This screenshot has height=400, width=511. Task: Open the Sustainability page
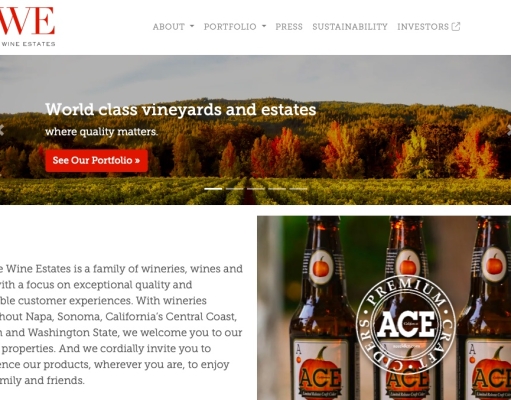point(350,27)
